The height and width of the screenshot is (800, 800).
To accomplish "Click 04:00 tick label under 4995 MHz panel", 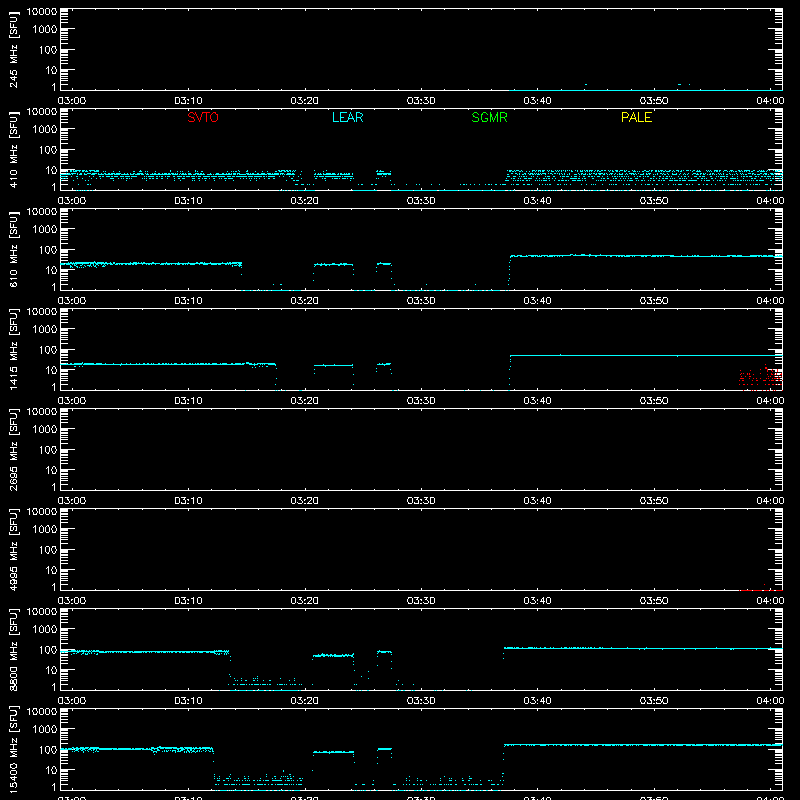I will [x=770, y=601].
